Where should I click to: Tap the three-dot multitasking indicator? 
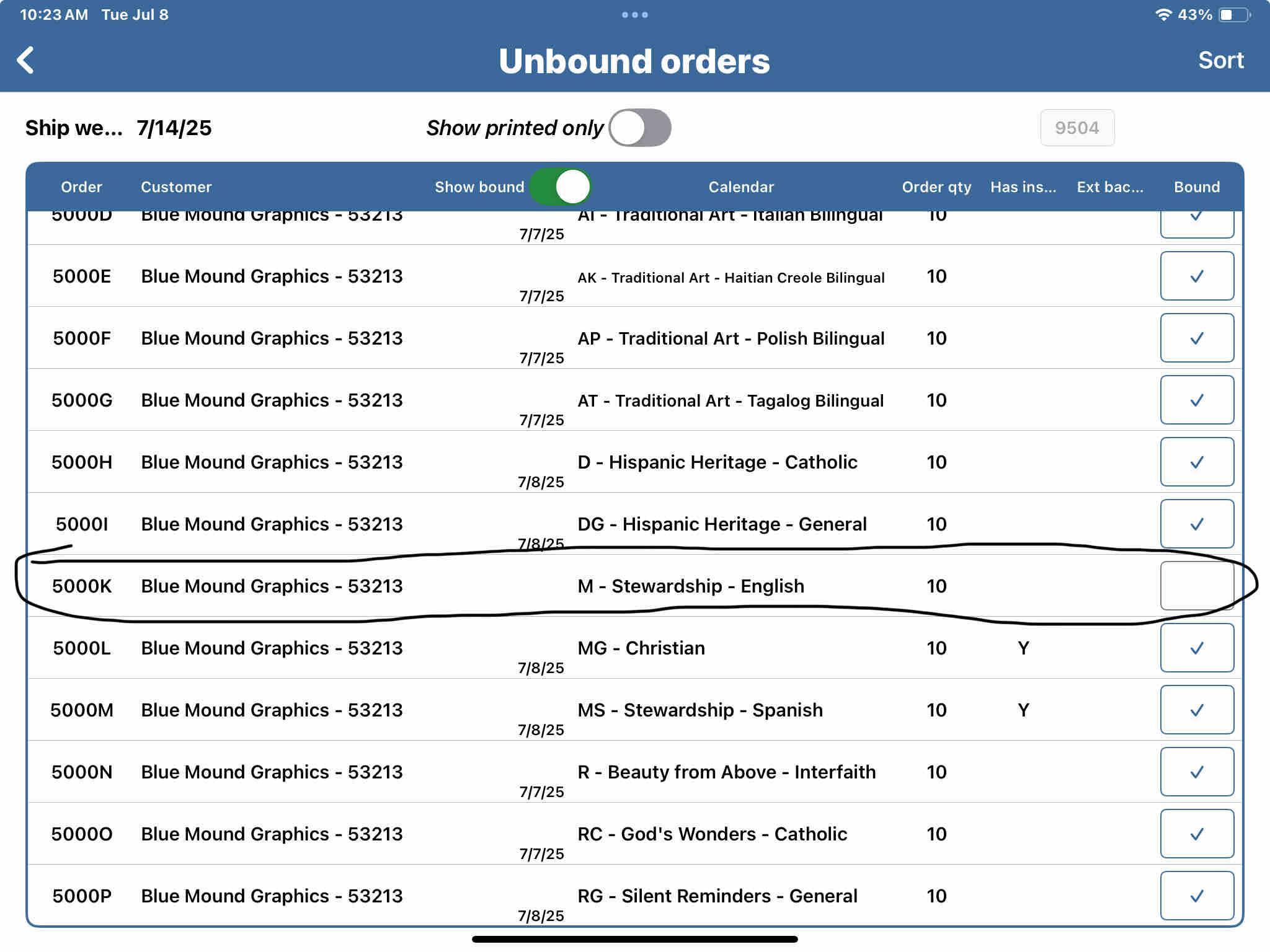pos(634,15)
